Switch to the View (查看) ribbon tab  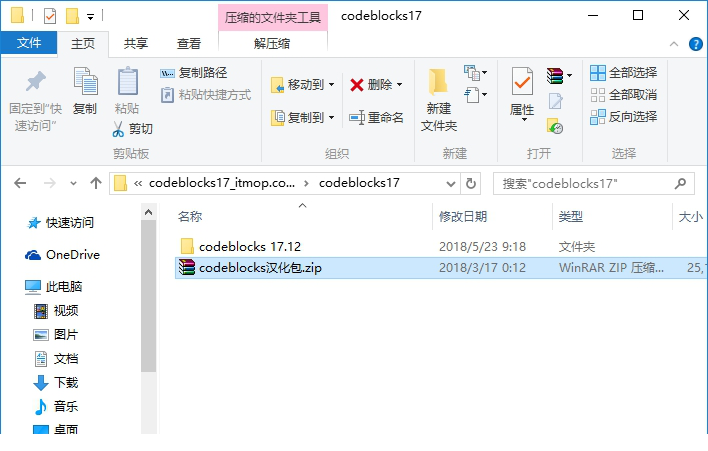click(x=188, y=44)
